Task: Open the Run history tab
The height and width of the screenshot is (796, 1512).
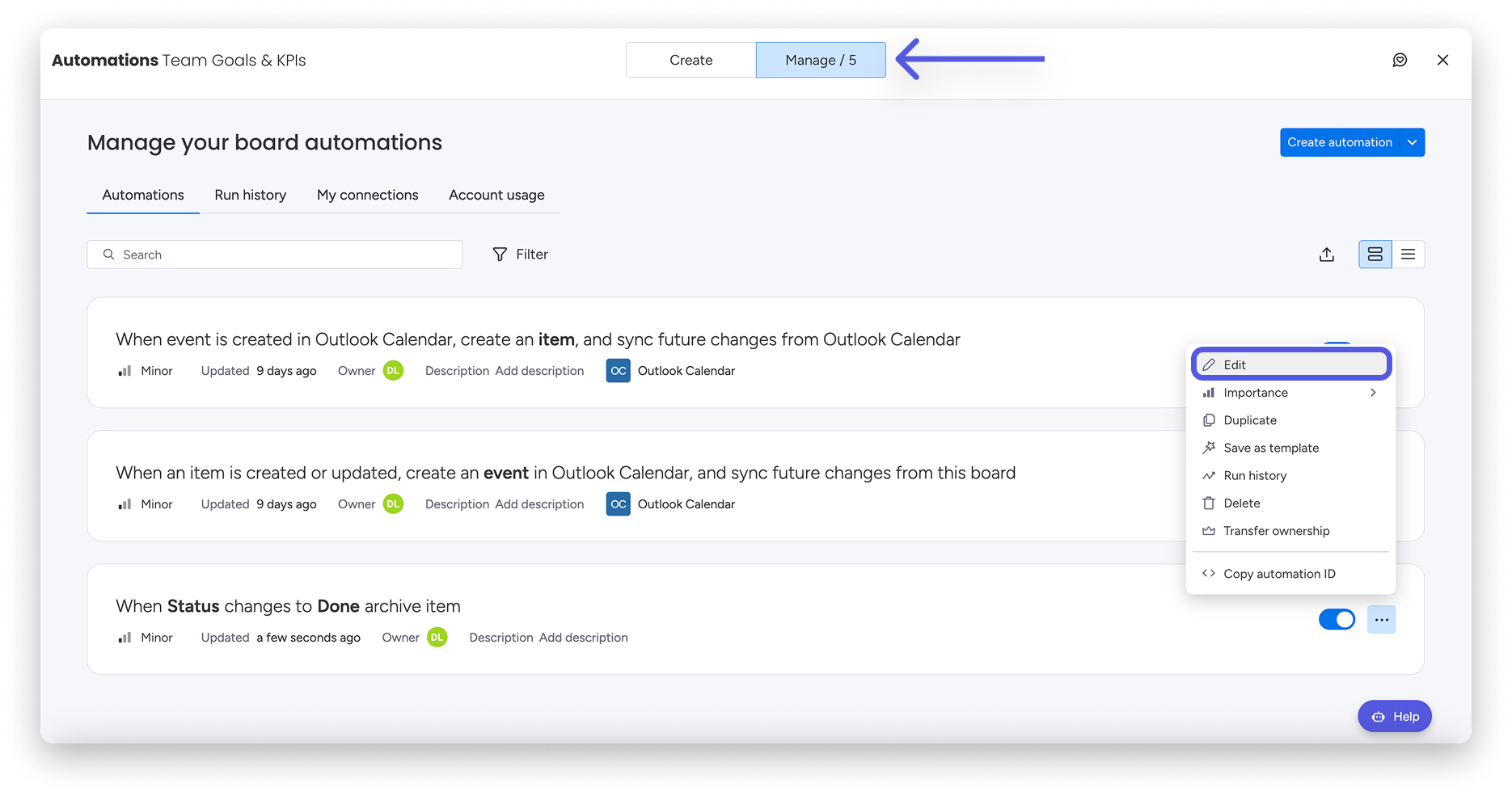Action: [x=250, y=195]
